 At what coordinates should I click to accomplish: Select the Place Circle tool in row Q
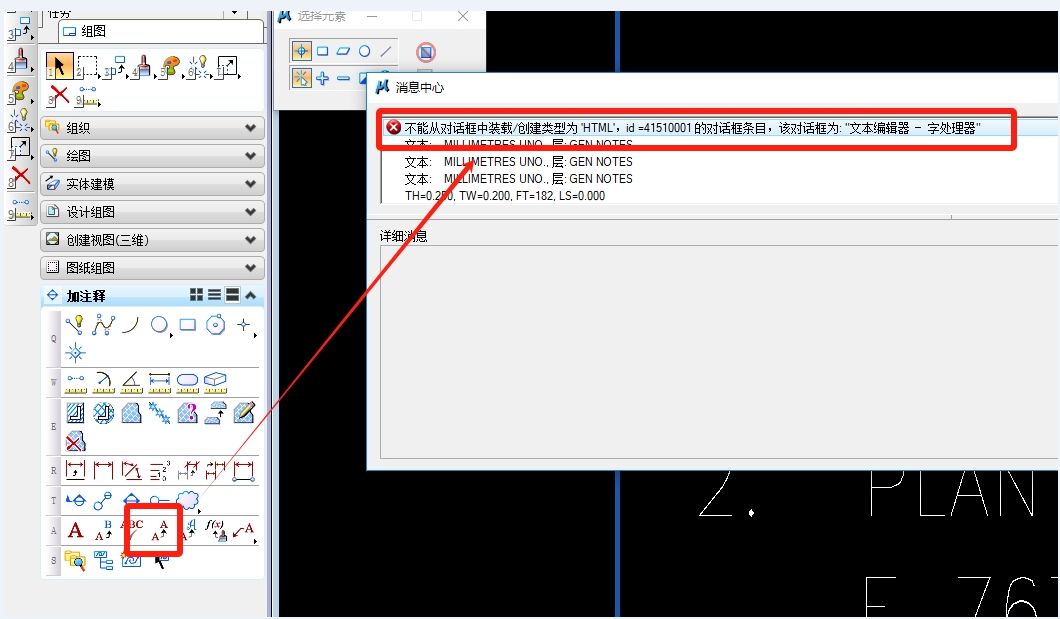(x=160, y=325)
